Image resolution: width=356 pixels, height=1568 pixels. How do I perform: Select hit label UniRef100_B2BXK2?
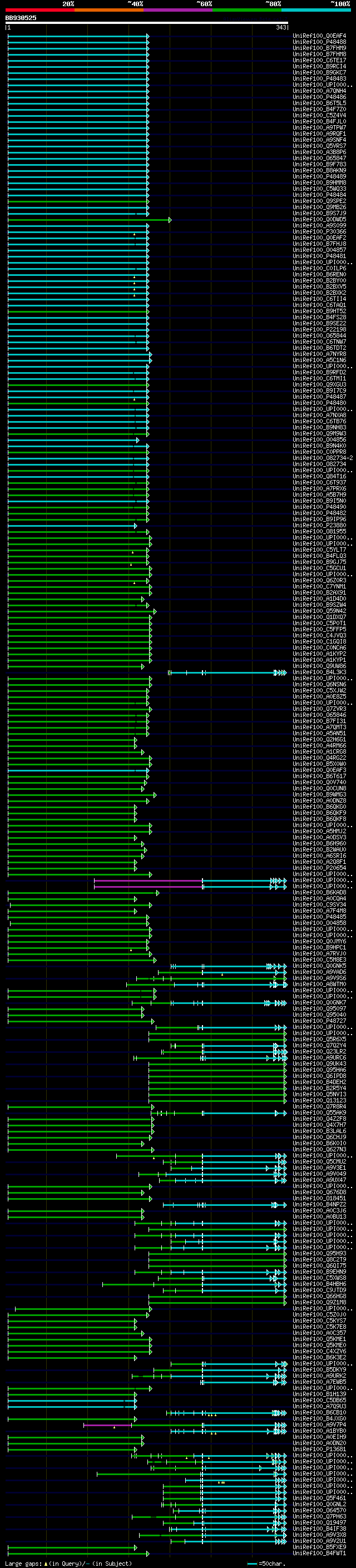click(x=319, y=293)
